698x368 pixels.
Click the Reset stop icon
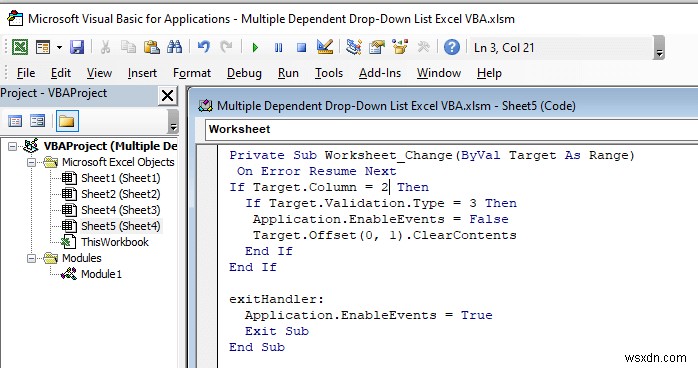tap(301, 47)
